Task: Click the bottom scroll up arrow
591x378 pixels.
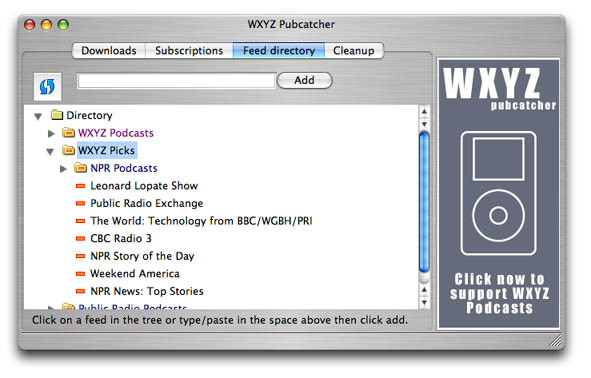Action: click(x=424, y=289)
